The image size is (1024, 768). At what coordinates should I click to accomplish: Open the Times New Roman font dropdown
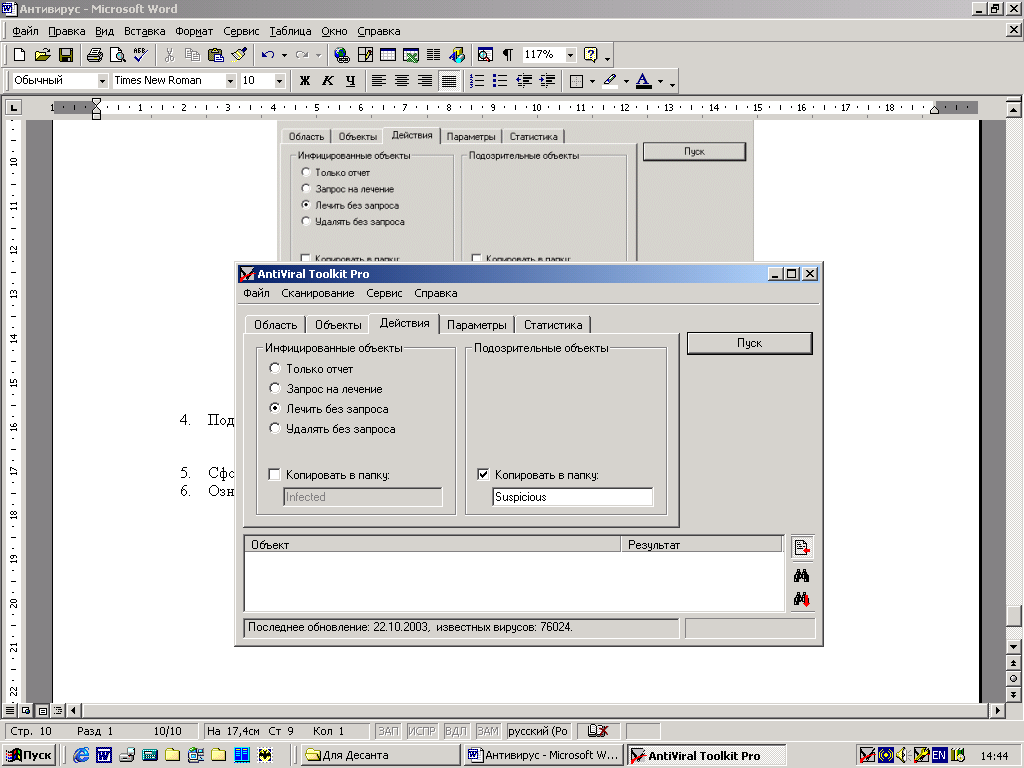coord(231,81)
